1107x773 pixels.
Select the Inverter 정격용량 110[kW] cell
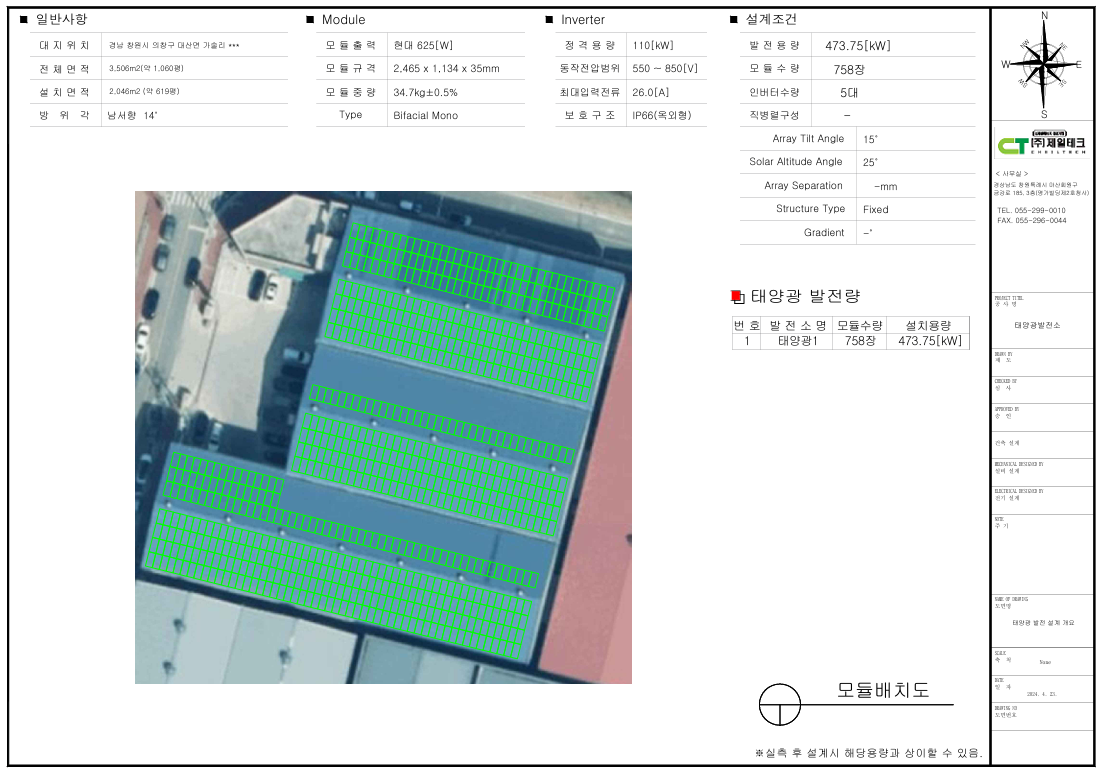click(653, 46)
